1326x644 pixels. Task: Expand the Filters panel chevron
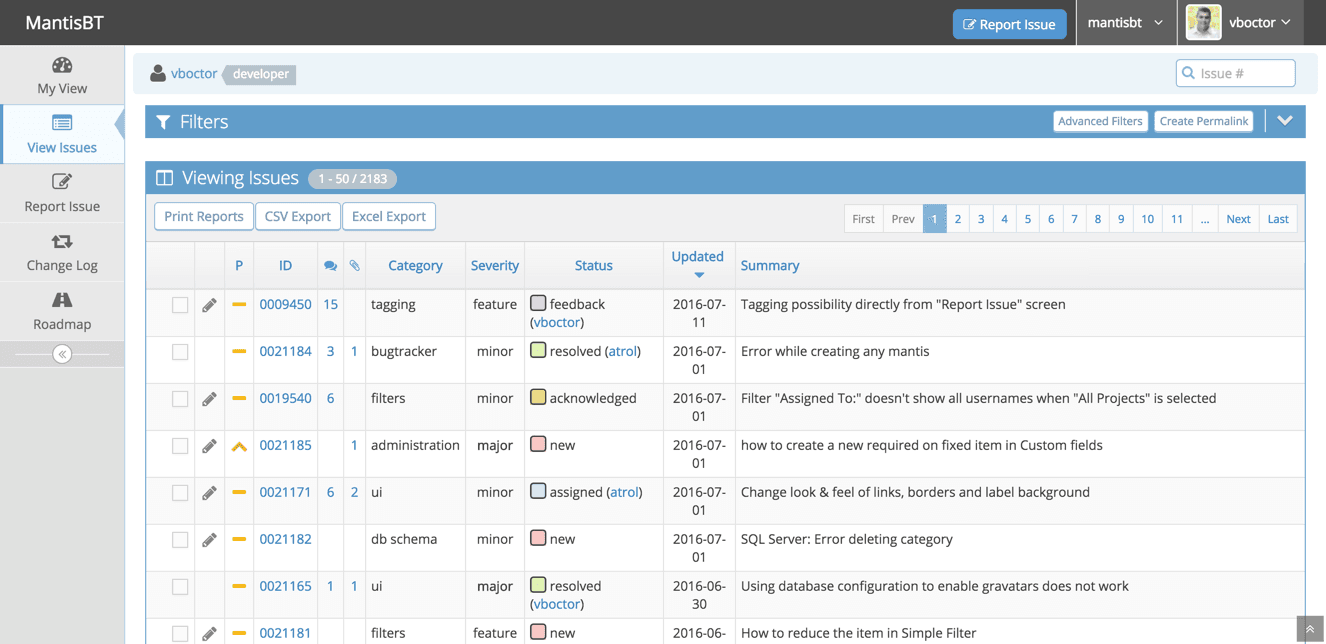(x=1286, y=120)
